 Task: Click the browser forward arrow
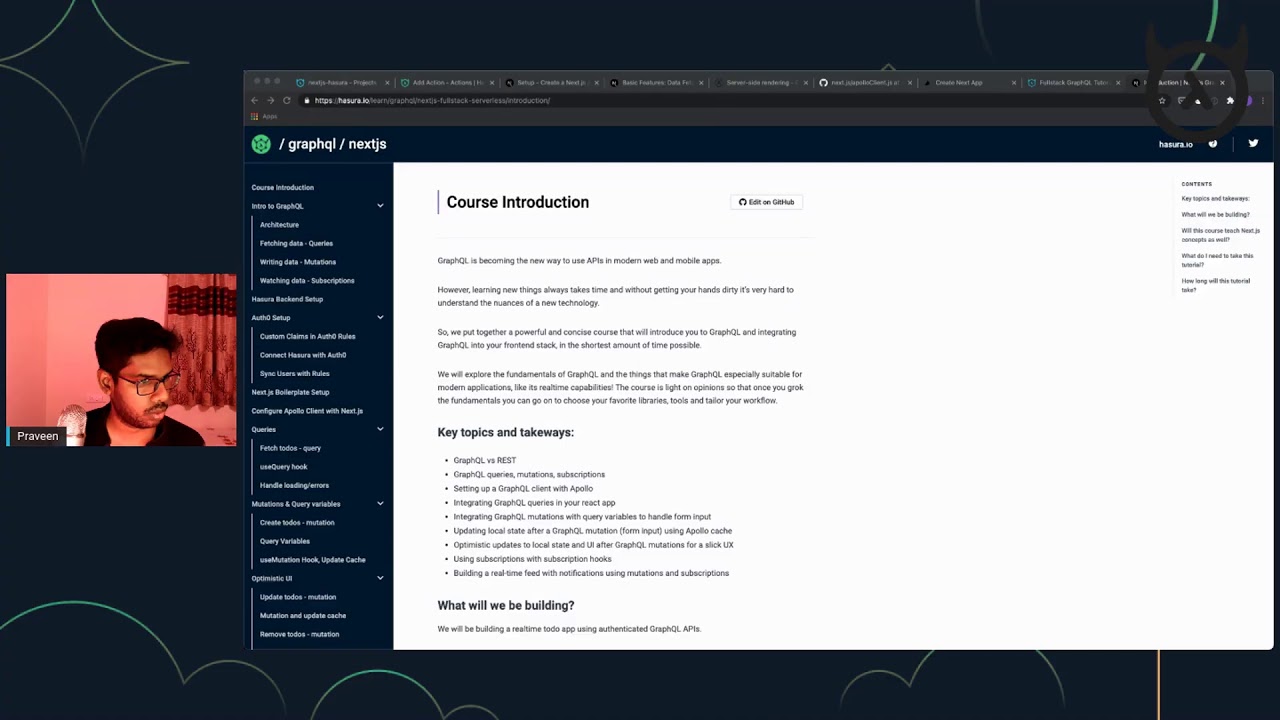(x=270, y=100)
